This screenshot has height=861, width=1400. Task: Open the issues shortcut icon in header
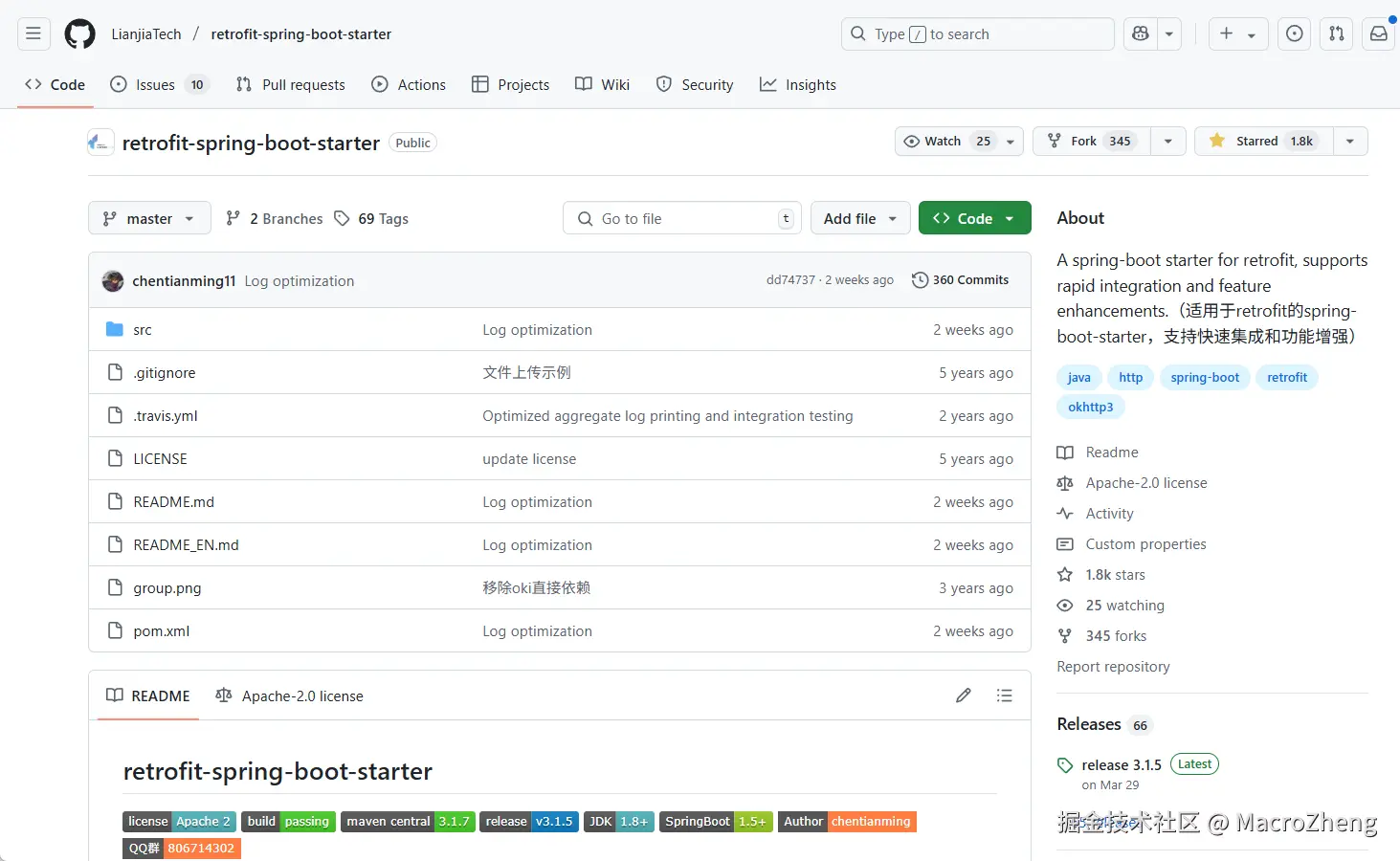pyautogui.click(x=1295, y=33)
